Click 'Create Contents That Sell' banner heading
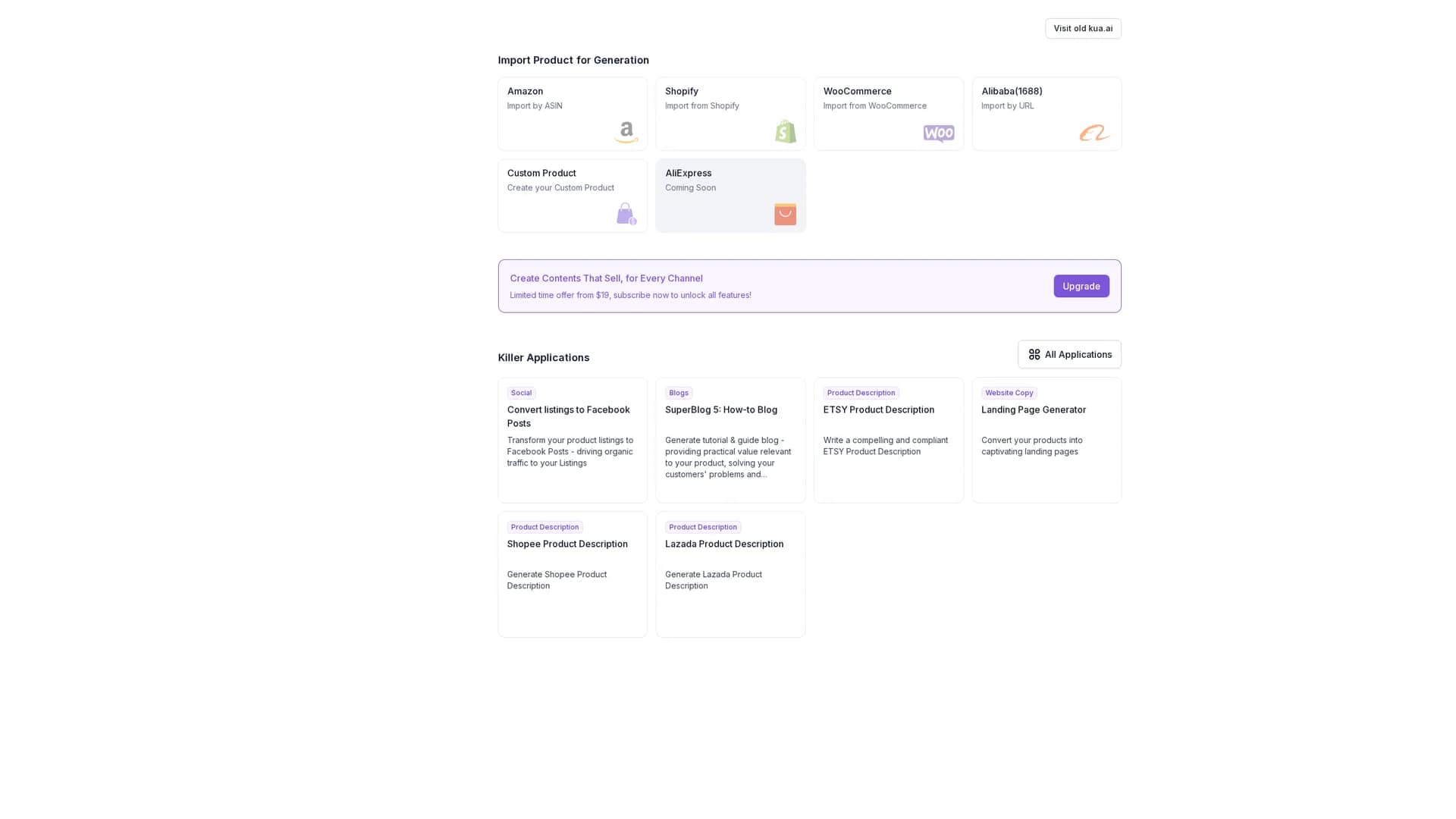1456x819 pixels. click(606, 278)
